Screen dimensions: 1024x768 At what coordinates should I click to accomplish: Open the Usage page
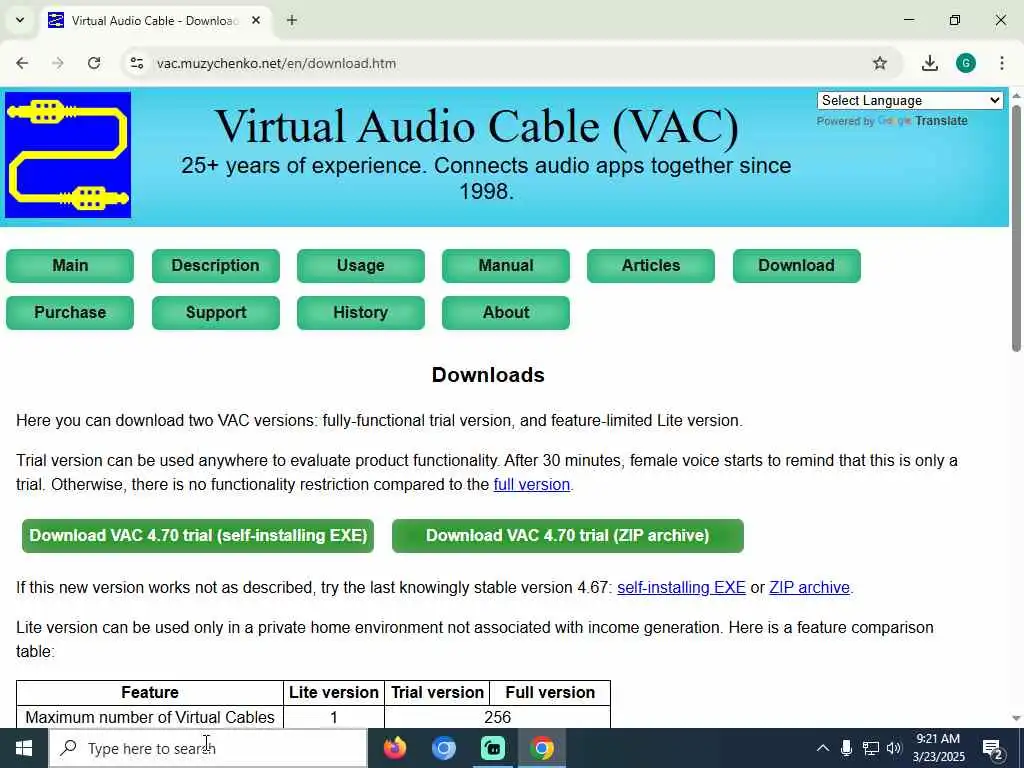(x=360, y=266)
